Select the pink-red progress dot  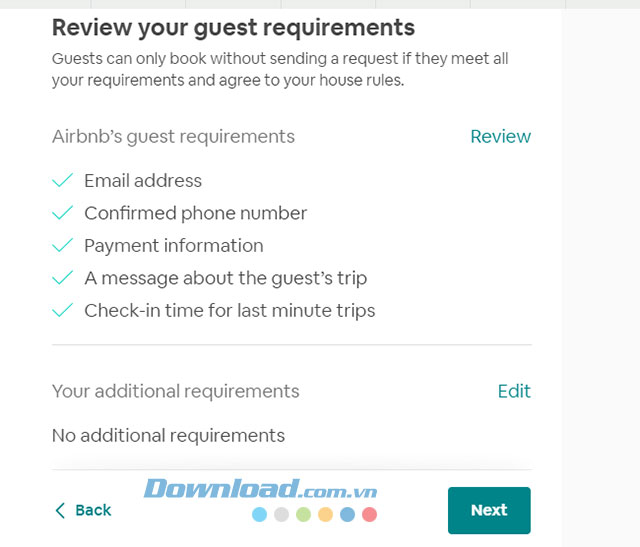click(369, 515)
